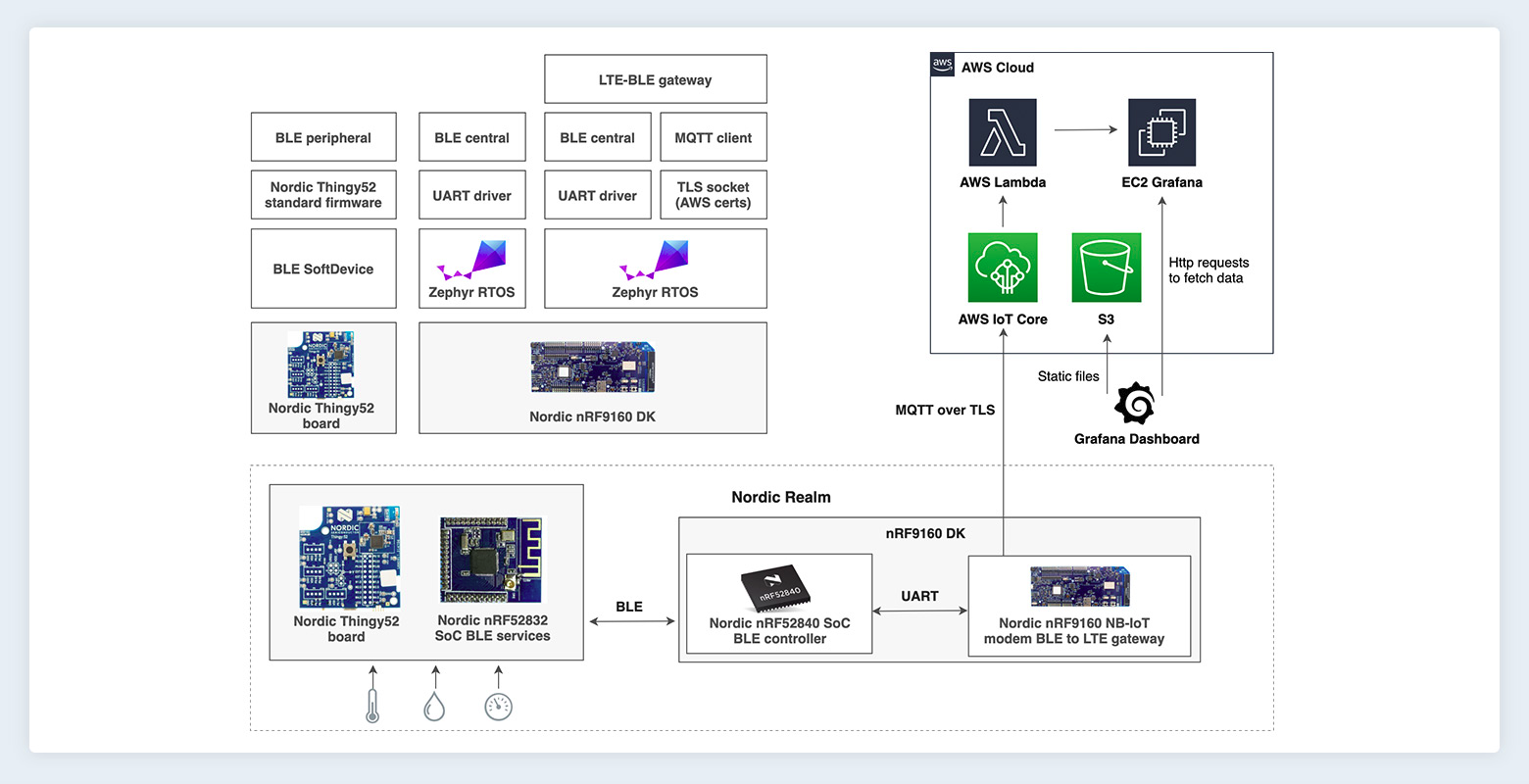1529x784 pixels.
Task: Click the 'nRF9160 DK' heading in Nordic Realm
Action: coord(925,533)
